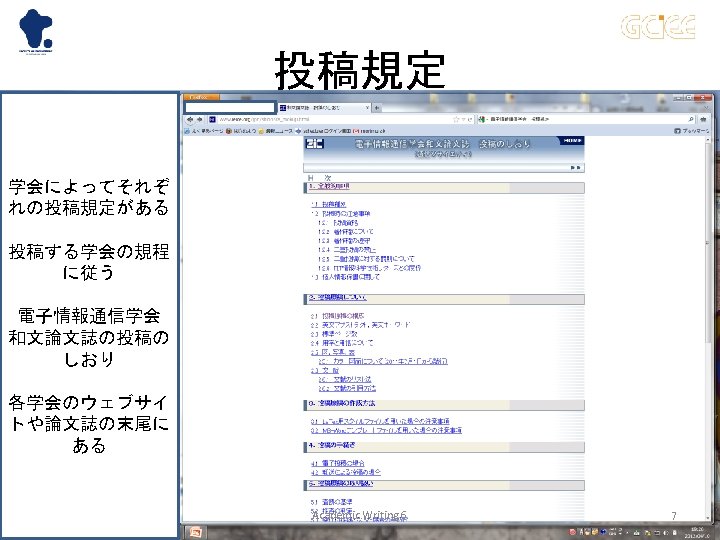The width and height of the screenshot is (720, 540).
Task: Open link 3.1 about LaTeX style file
Action: point(380,421)
